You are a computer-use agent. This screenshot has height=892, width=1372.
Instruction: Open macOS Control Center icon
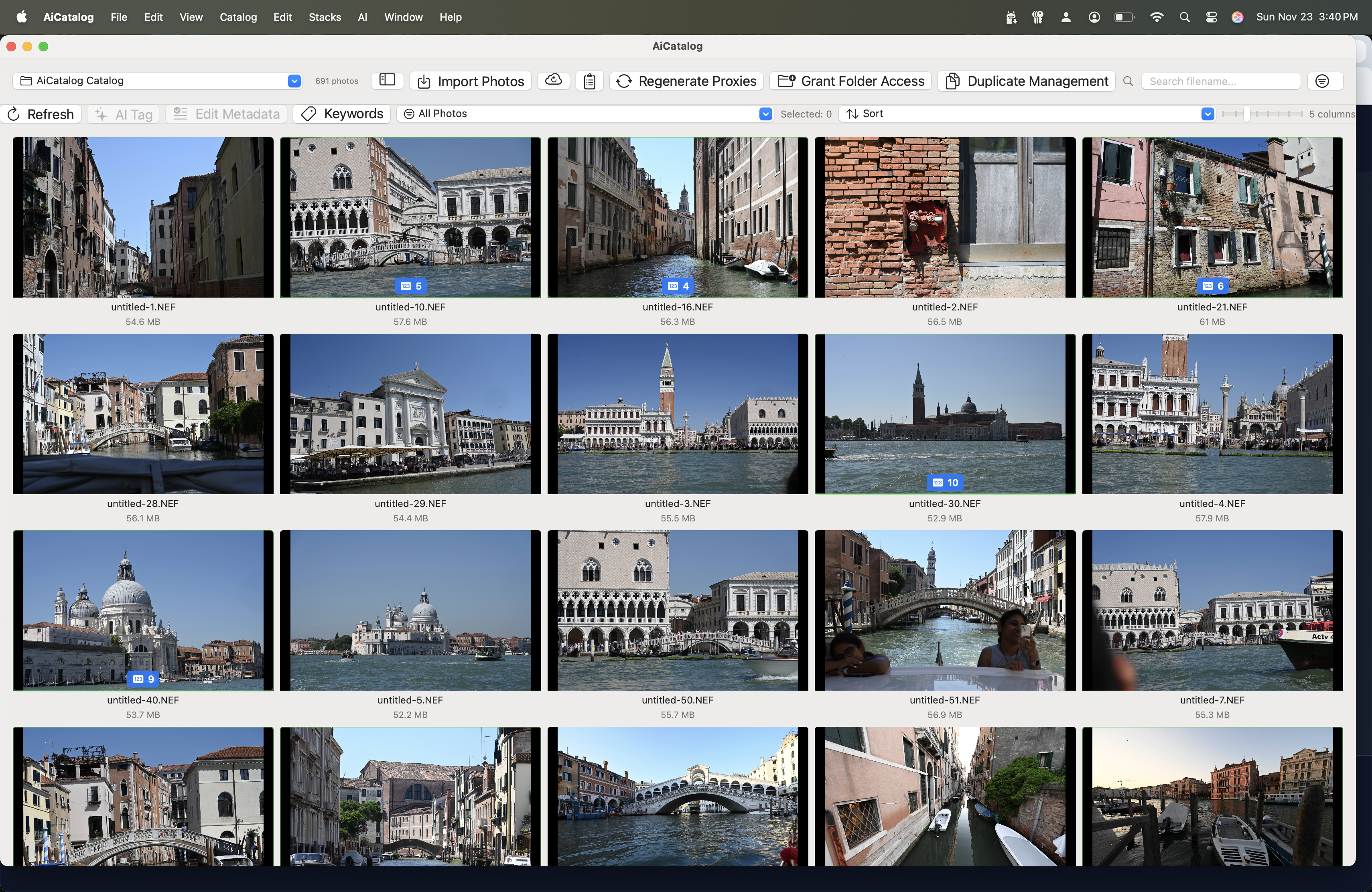[1211, 17]
